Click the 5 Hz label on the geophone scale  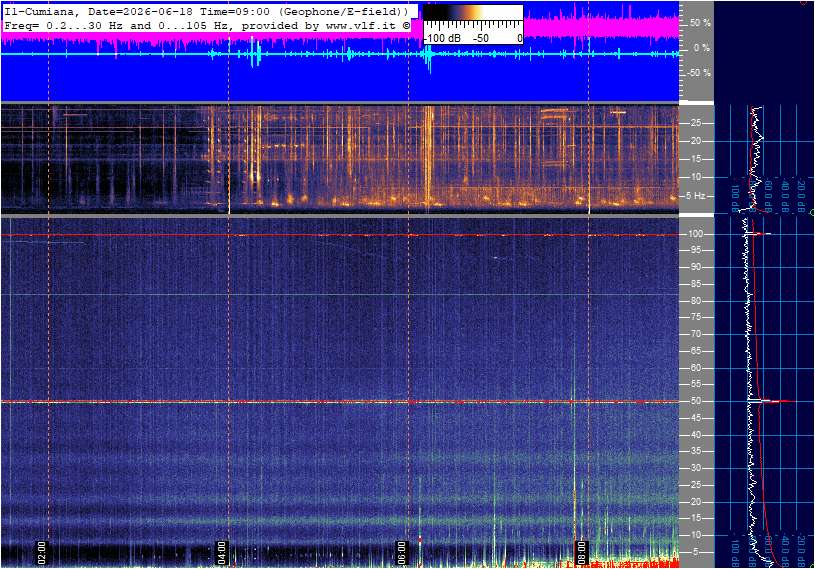coord(695,196)
